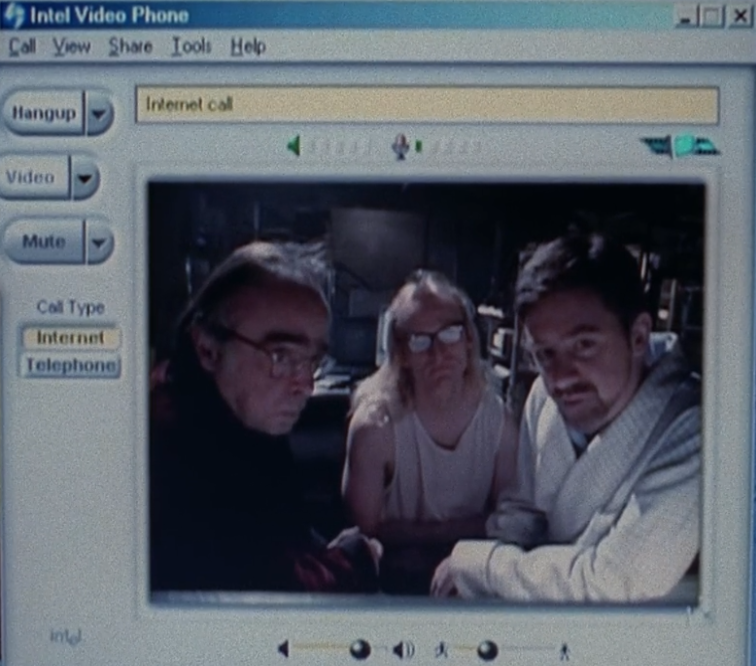Click the running person motion icon
This screenshot has width=756, height=666.
pos(441,650)
